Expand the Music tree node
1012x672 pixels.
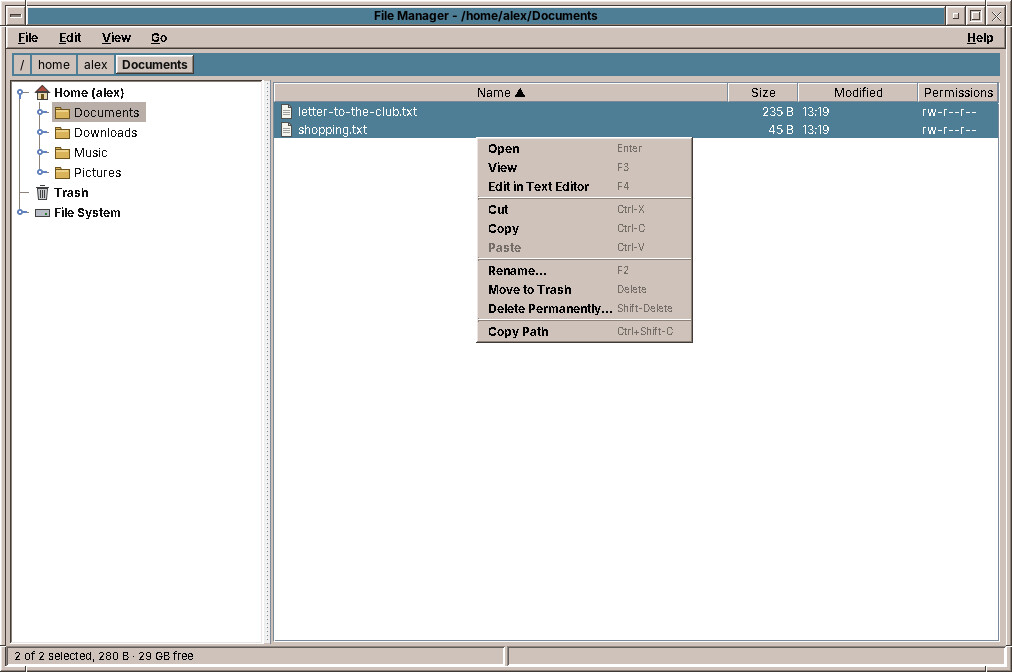pos(41,152)
